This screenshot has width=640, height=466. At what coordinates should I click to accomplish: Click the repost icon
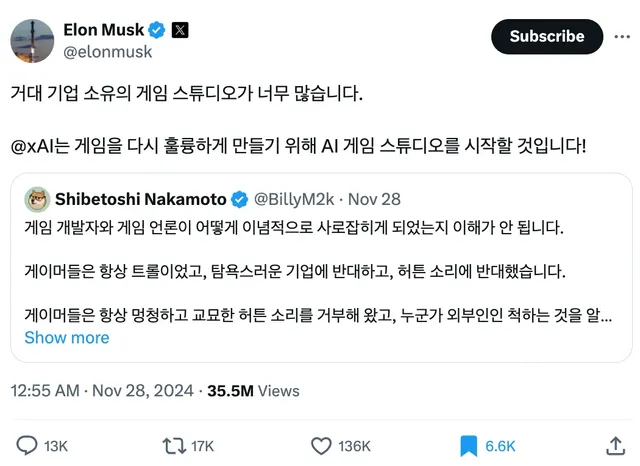[172, 445]
